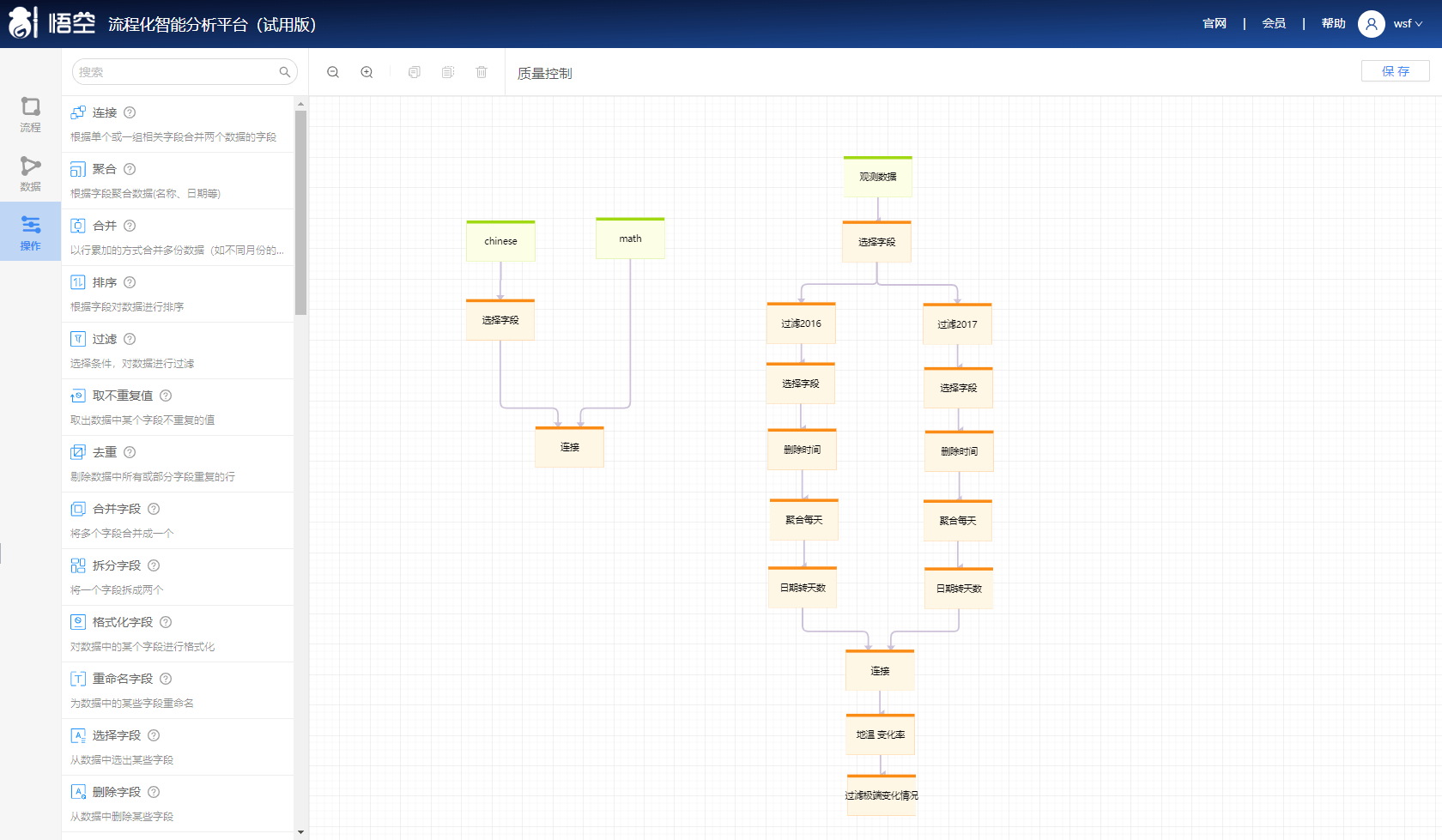
Task: Select the 过滤2016 node
Action: pyautogui.click(x=801, y=323)
